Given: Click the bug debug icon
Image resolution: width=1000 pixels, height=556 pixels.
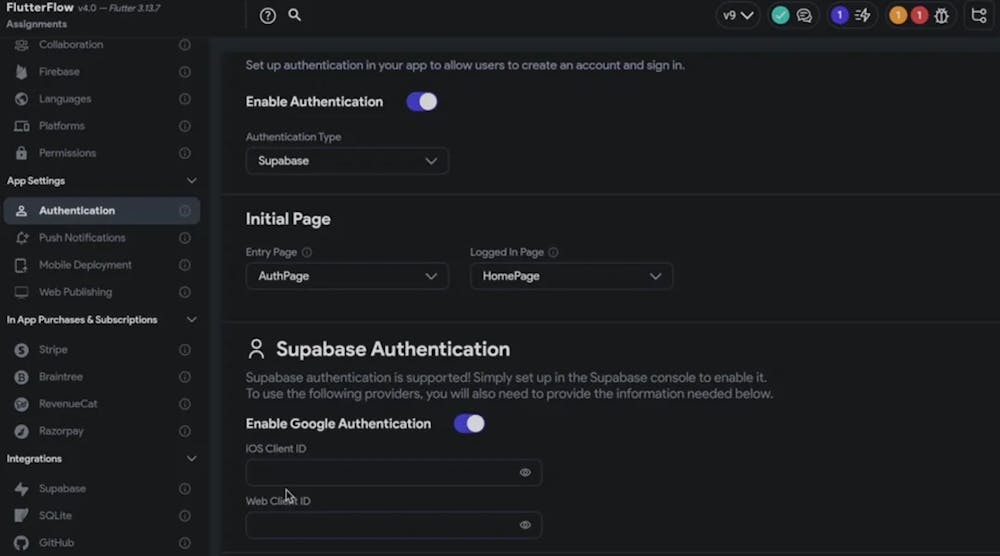Looking at the screenshot, I should tap(941, 15).
